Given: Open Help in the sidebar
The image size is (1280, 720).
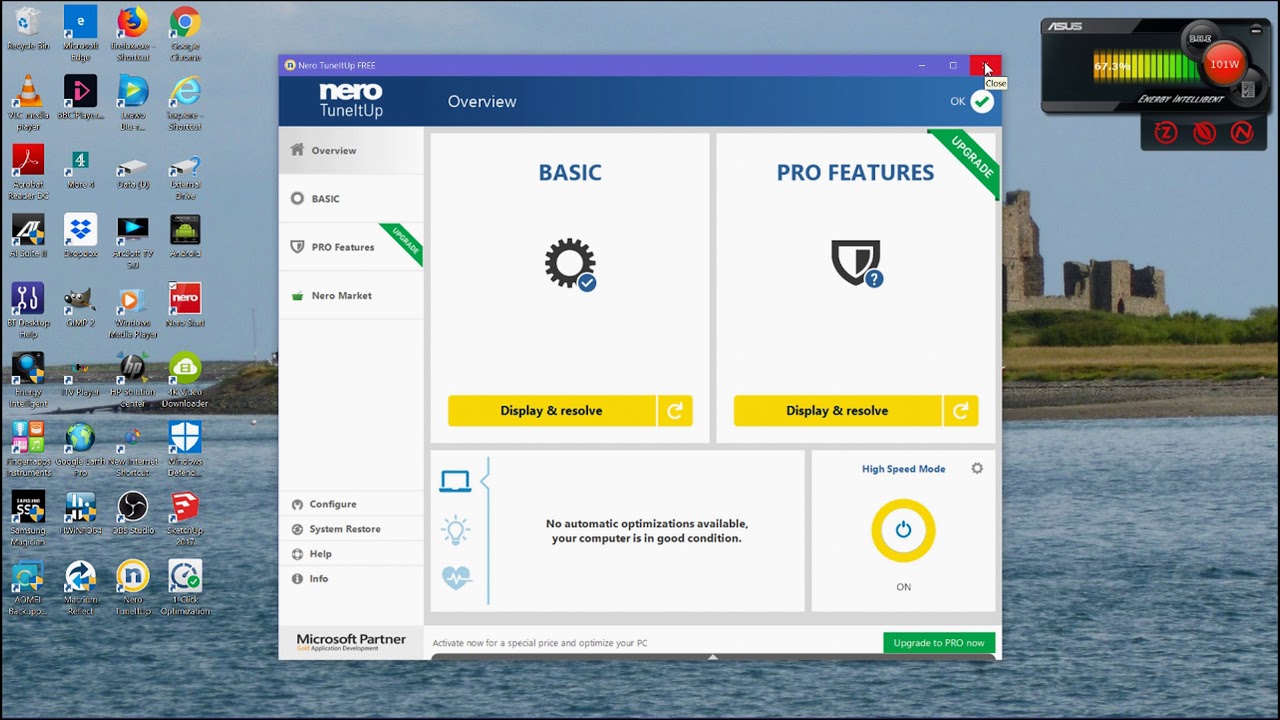Looking at the screenshot, I should (x=351, y=554).
